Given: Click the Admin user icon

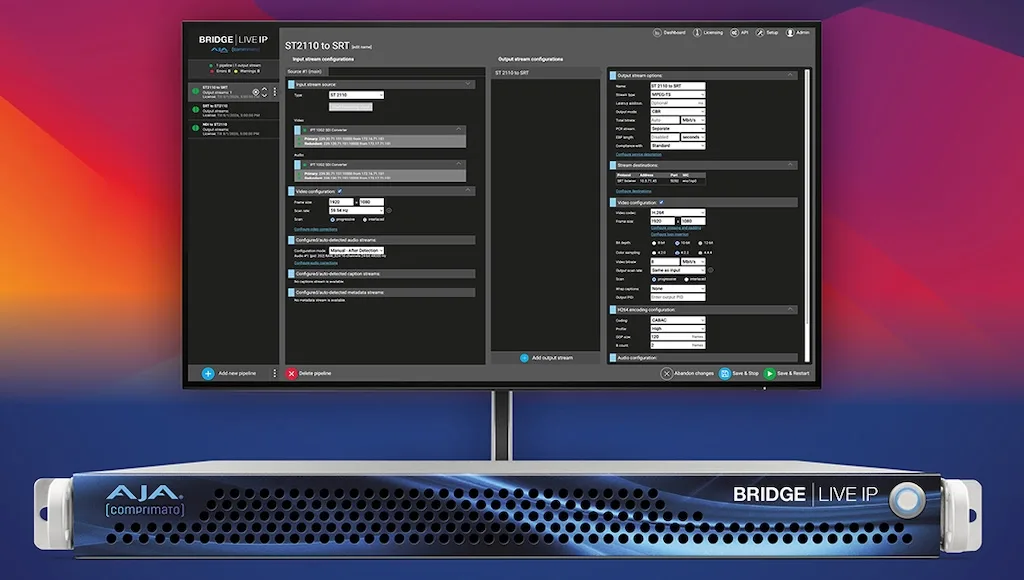Looking at the screenshot, I should [x=790, y=33].
